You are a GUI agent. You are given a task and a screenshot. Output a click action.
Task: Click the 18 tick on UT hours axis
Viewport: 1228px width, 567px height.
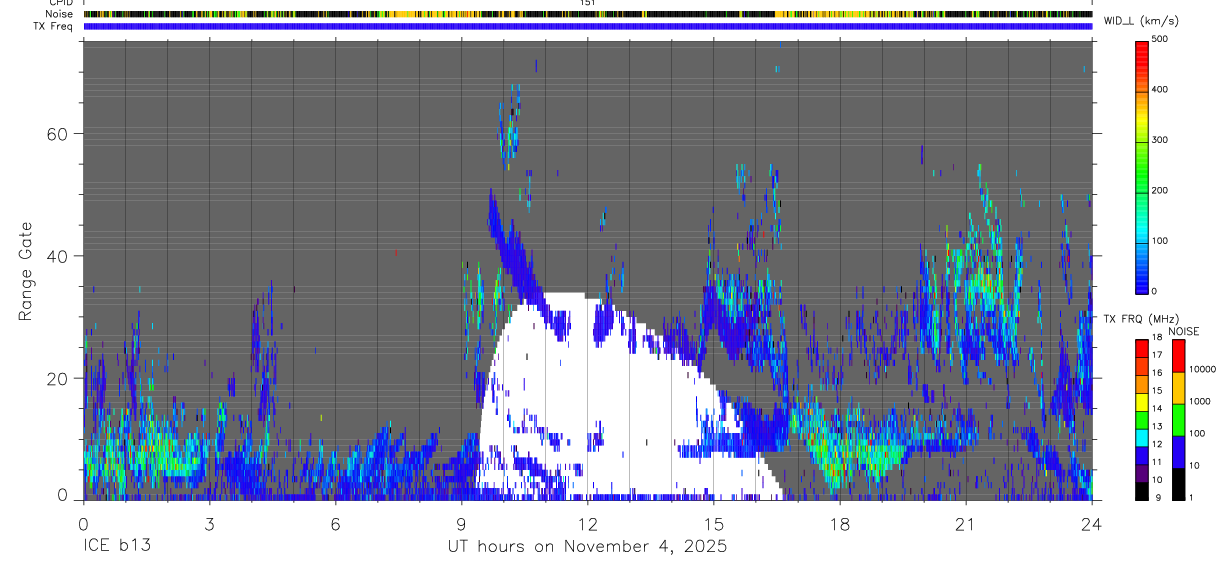(840, 524)
